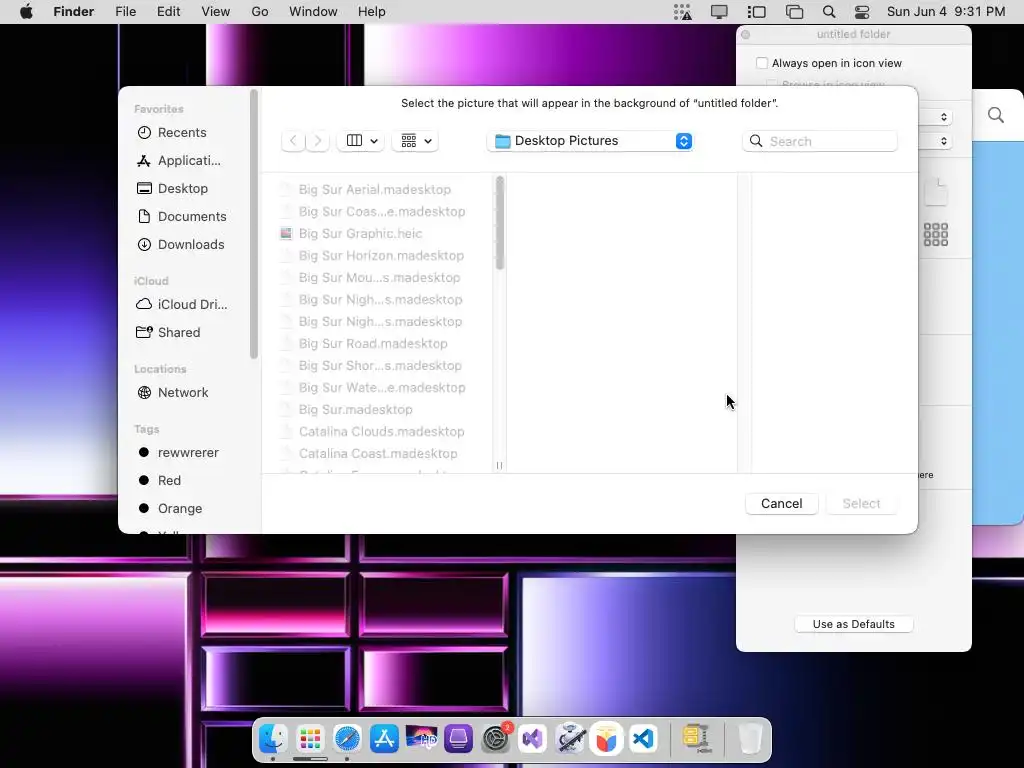
Task: Go back with the left chevron button
Action: point(293,141)
